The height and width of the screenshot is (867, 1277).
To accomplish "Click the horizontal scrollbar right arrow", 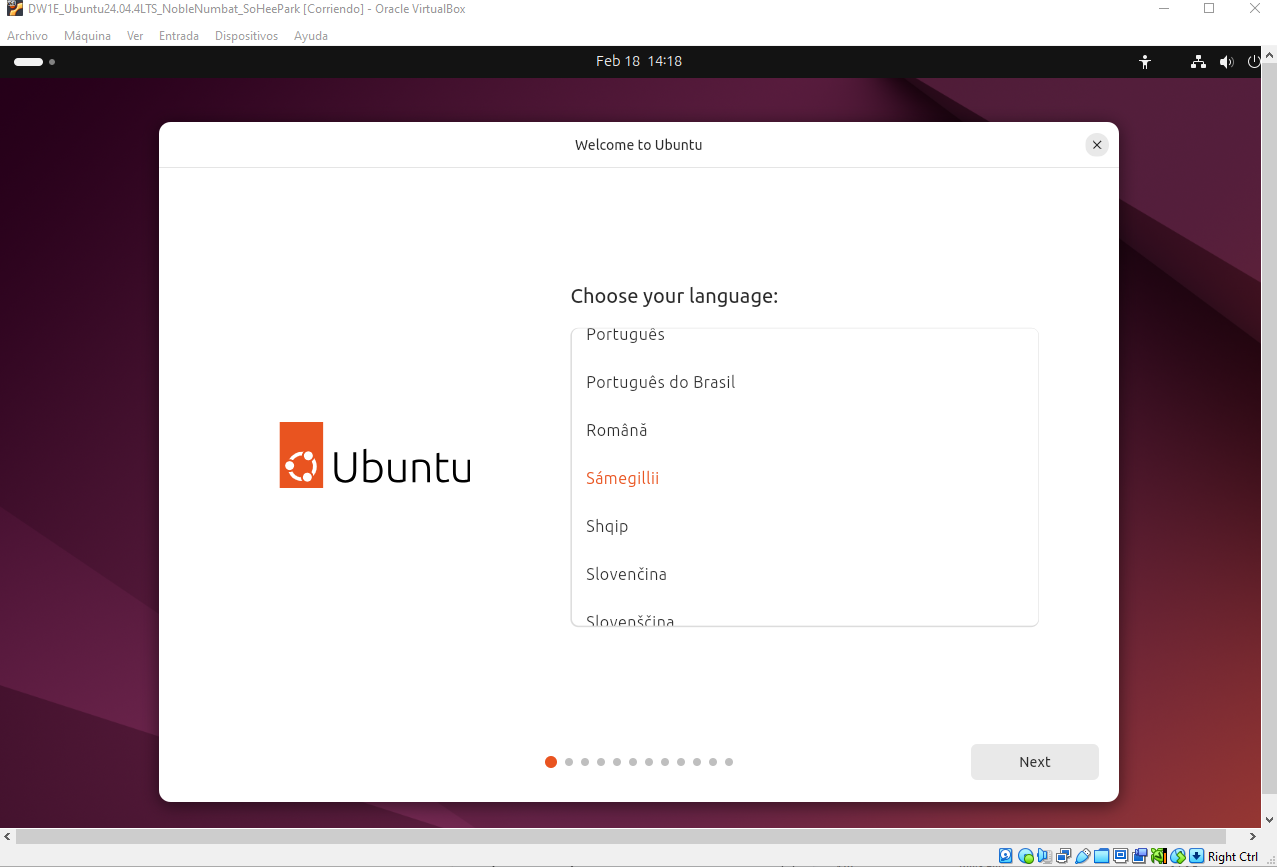I will tap(1253, 836).
